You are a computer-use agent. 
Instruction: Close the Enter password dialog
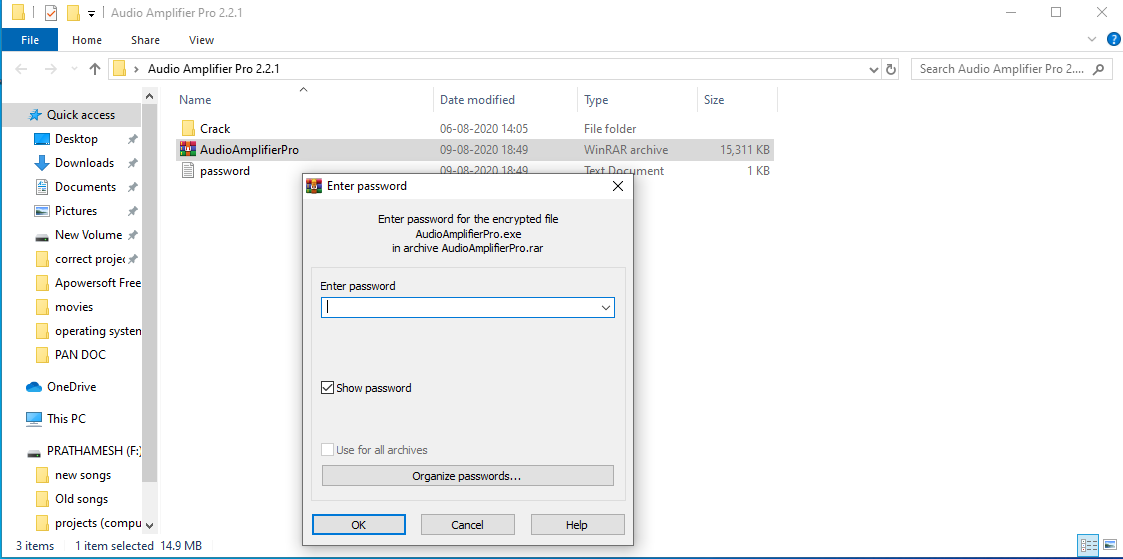618,186
